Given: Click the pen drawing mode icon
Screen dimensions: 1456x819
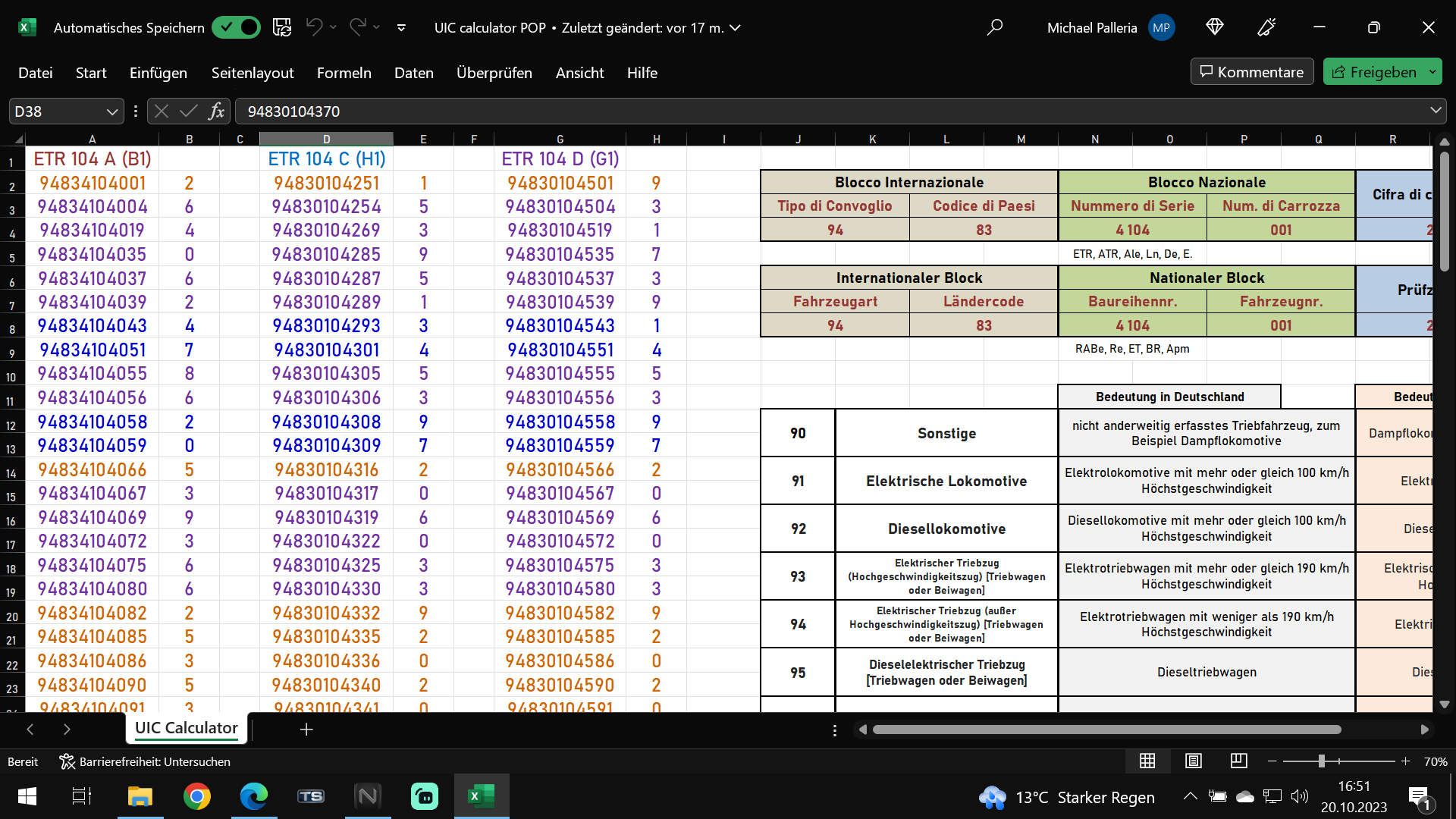Looking at the screenshot, I should [1266, 27].
